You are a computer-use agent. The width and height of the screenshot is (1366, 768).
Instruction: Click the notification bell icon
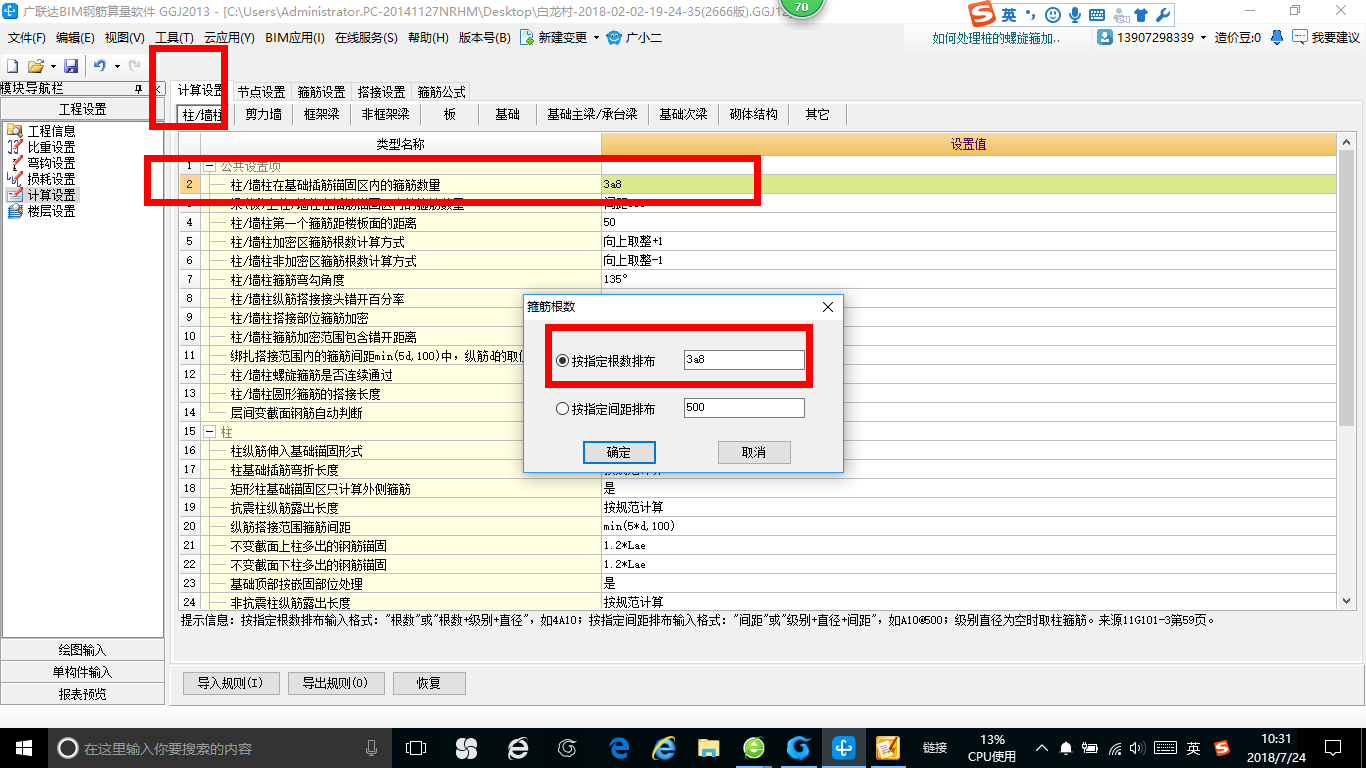pyautogui.click(x=1277, y=37)
